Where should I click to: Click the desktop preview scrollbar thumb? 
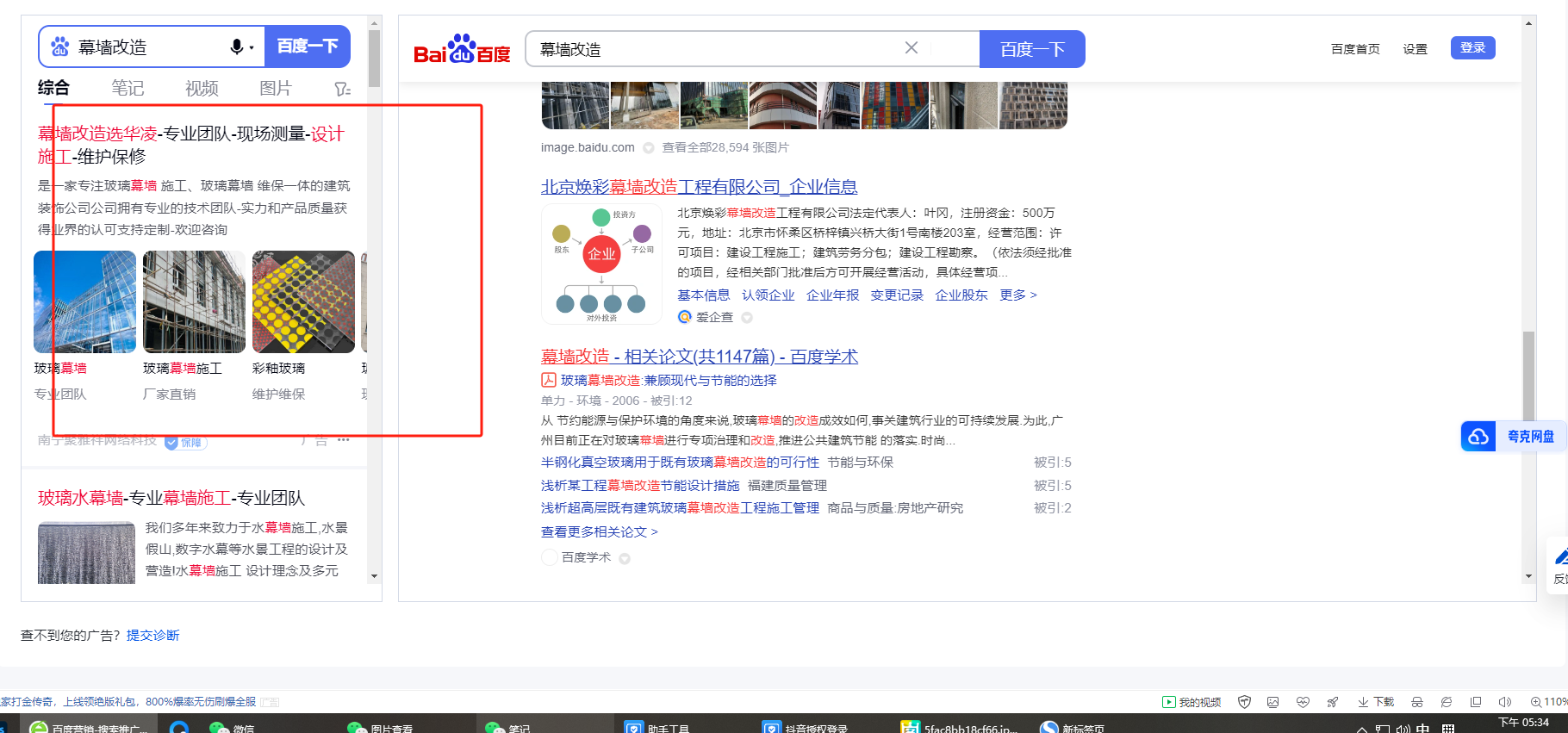pyautogui.click(x=1528, y=376)
